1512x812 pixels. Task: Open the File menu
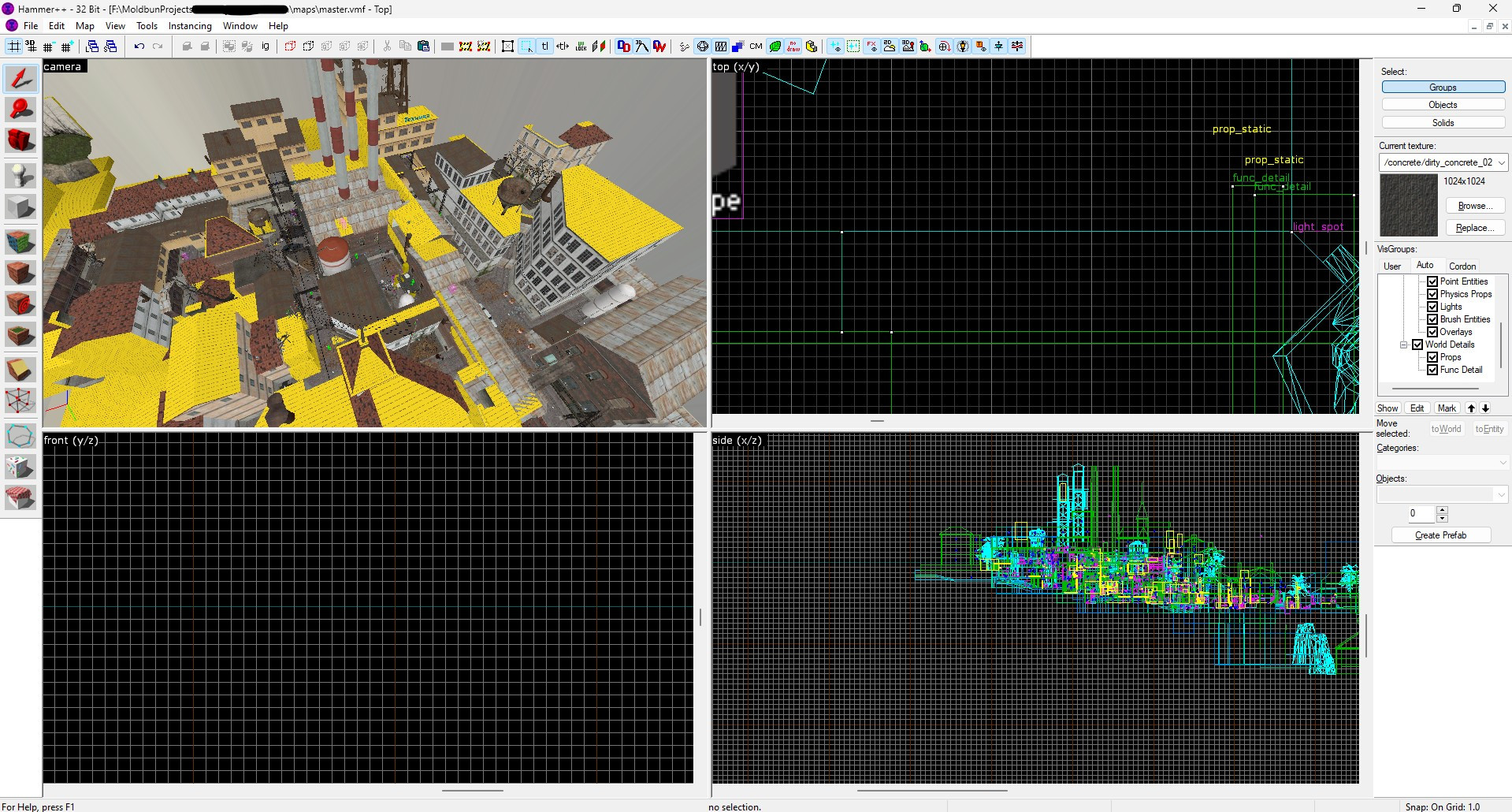tap(31, 26)
